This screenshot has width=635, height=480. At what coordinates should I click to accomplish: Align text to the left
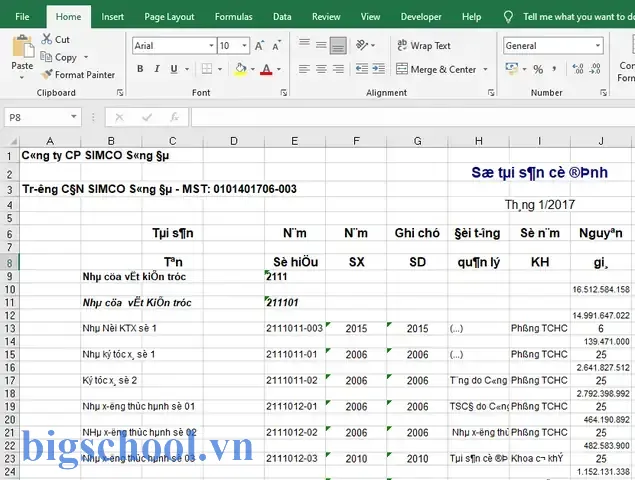(305, 69)
